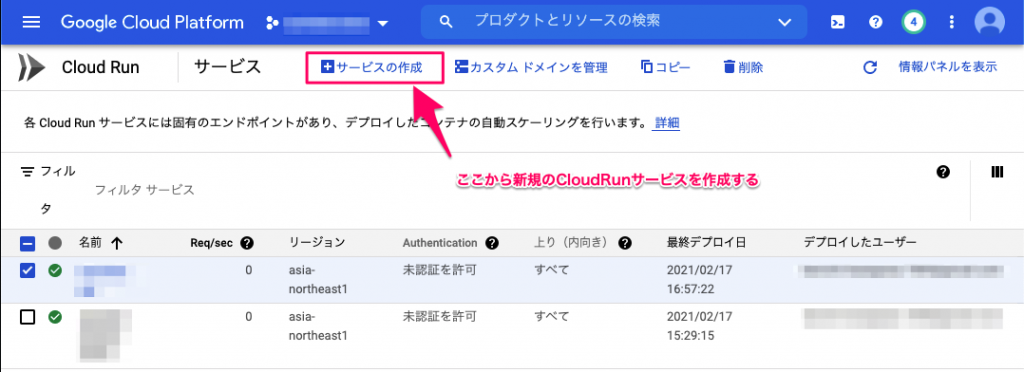This screenshot has height=372, width=1024.
Task: Click the table help icon beside column selector
Action: tap(942, 172)
